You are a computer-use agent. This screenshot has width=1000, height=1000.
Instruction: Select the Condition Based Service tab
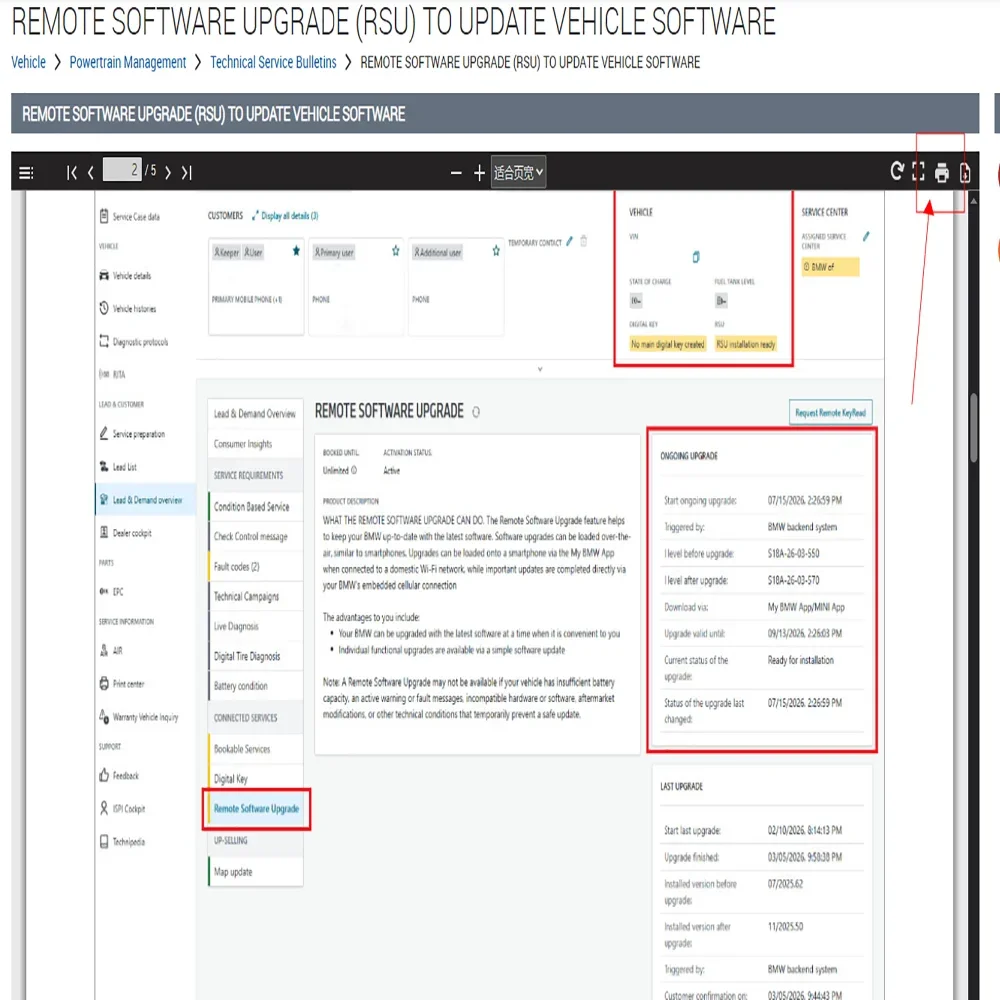pos(255,506)
